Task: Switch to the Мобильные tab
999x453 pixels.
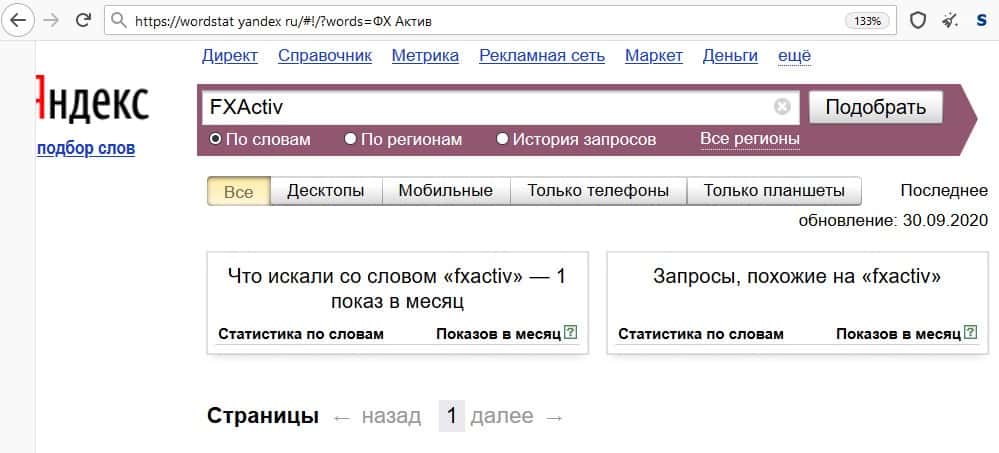Action: pos(446,191)
